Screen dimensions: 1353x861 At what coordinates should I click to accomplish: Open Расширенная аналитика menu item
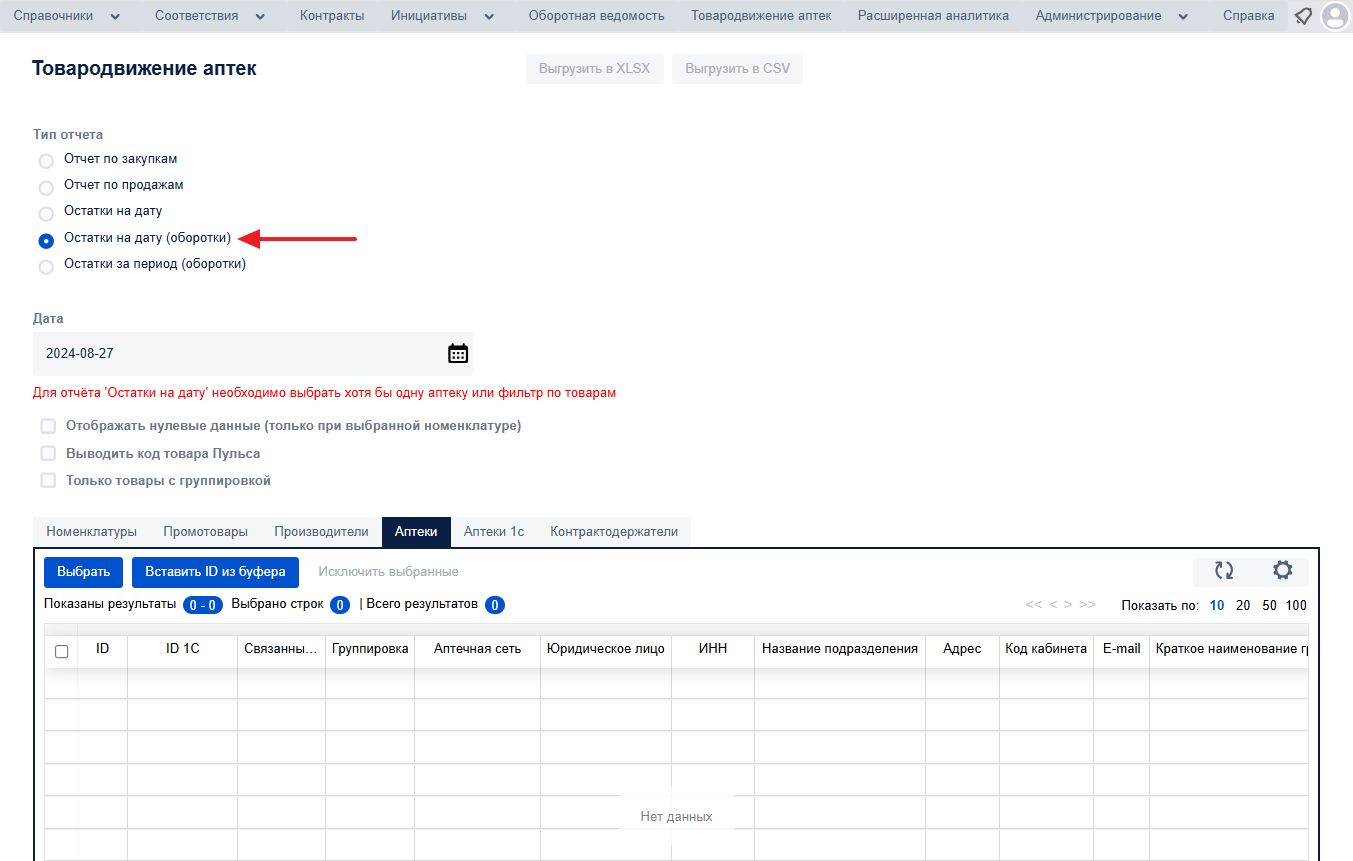(x=933, y=16)
